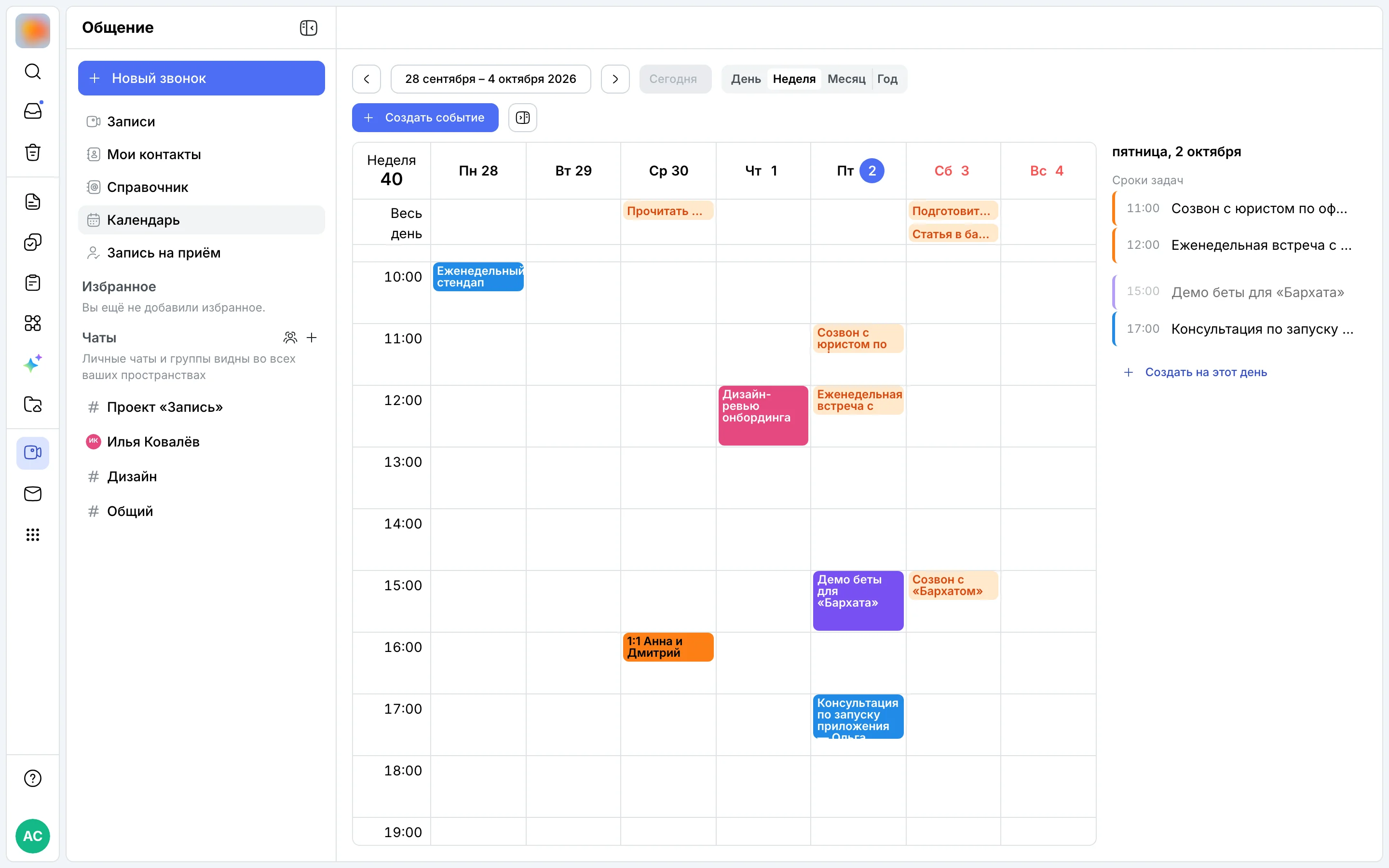Open the help question mark icon
Screen dimensions: 1389x868
(x=33, y=778)
